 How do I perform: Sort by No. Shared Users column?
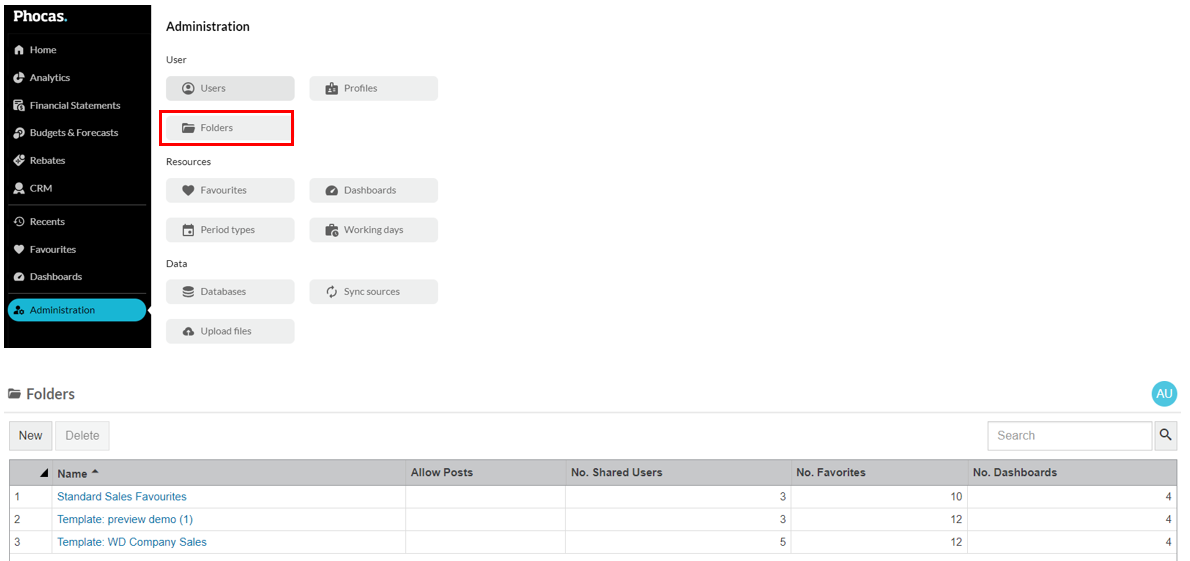tap(616, 473)
